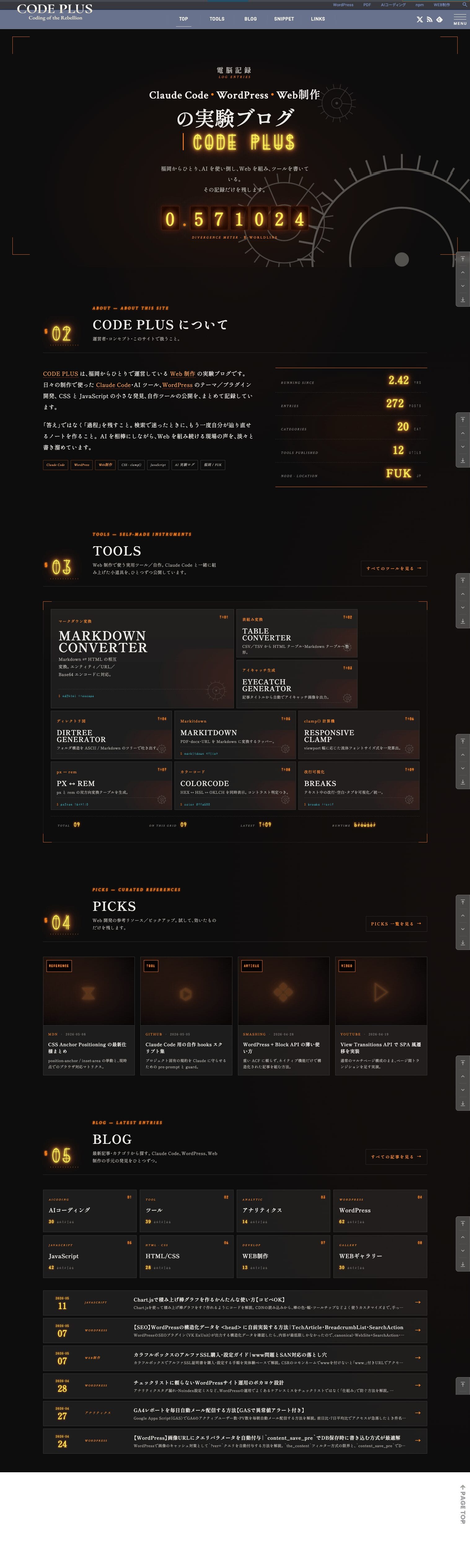Viewport: 470px width, 1568px height.
Task: Open the MARKDOWN CONVERTER tool card
Action: 143,658
